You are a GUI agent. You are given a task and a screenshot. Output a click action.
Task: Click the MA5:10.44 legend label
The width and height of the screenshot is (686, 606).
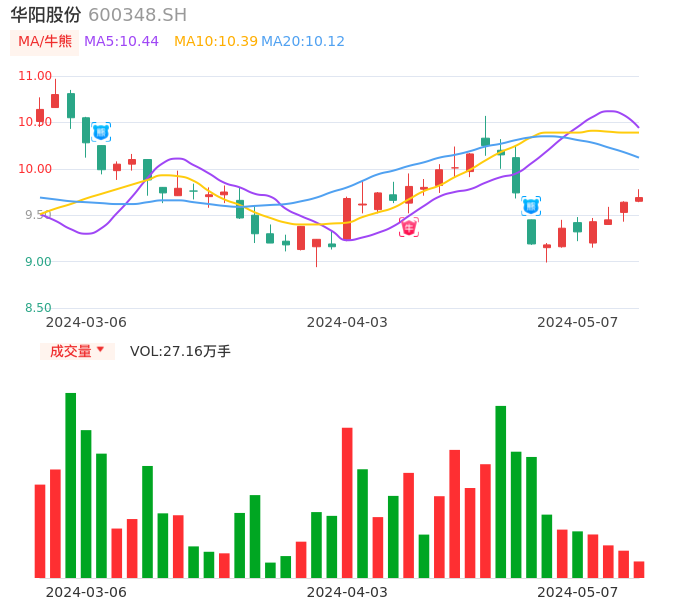tap(121, 42)
